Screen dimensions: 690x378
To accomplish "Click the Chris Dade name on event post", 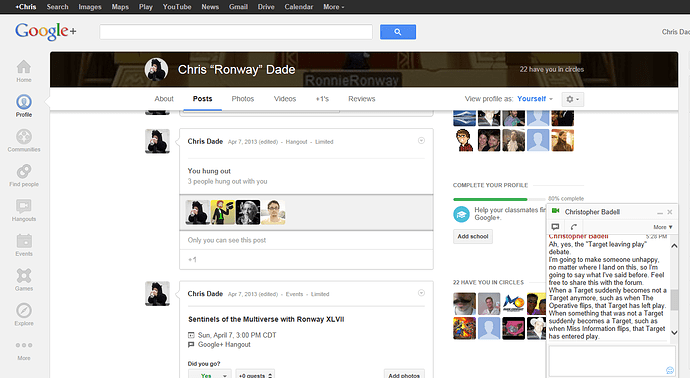I will (x=206, y=294).
